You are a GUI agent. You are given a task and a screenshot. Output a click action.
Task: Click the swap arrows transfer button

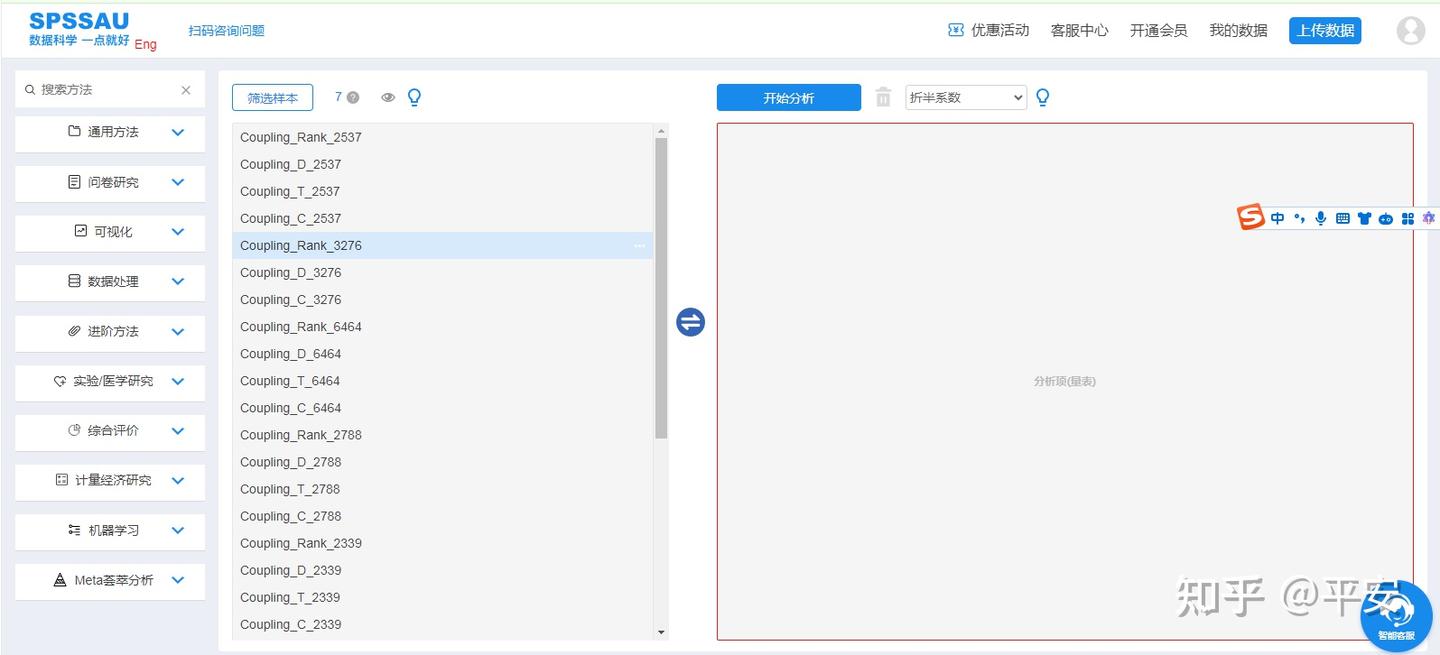click(x=691, y=322)
